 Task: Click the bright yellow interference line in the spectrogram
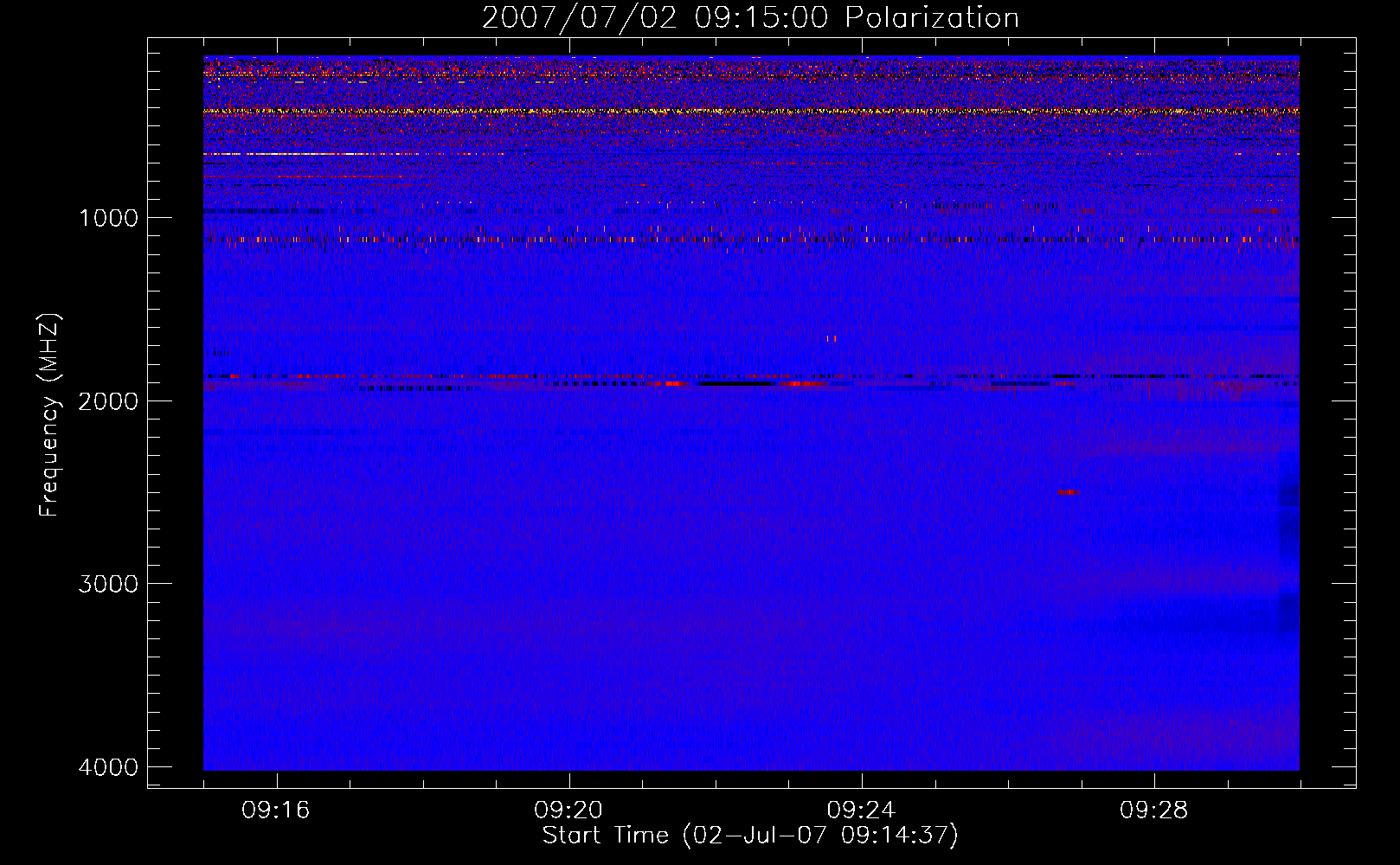(751, 111)
